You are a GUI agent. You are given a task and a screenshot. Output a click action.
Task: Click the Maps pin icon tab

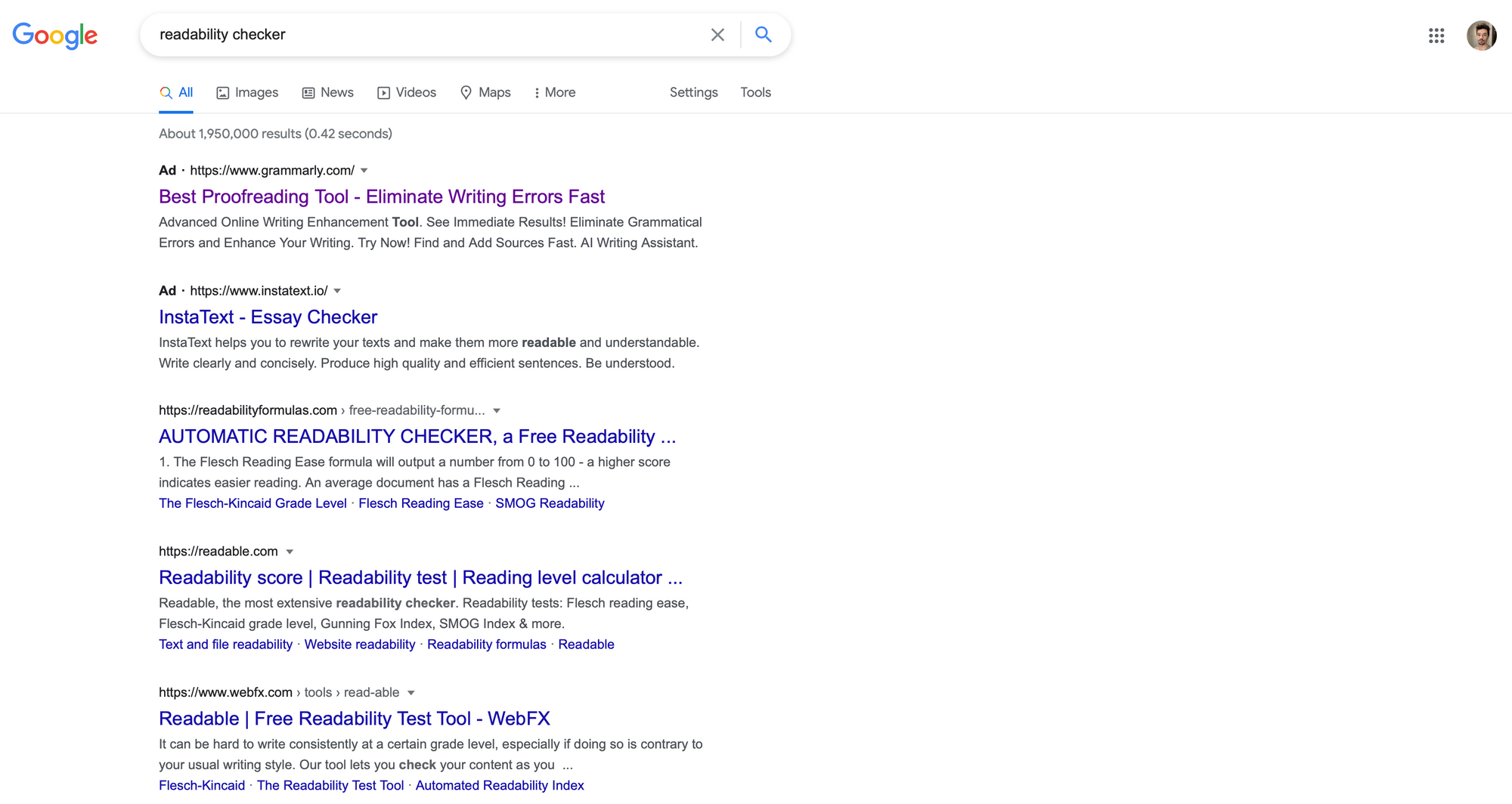(467, 92)
